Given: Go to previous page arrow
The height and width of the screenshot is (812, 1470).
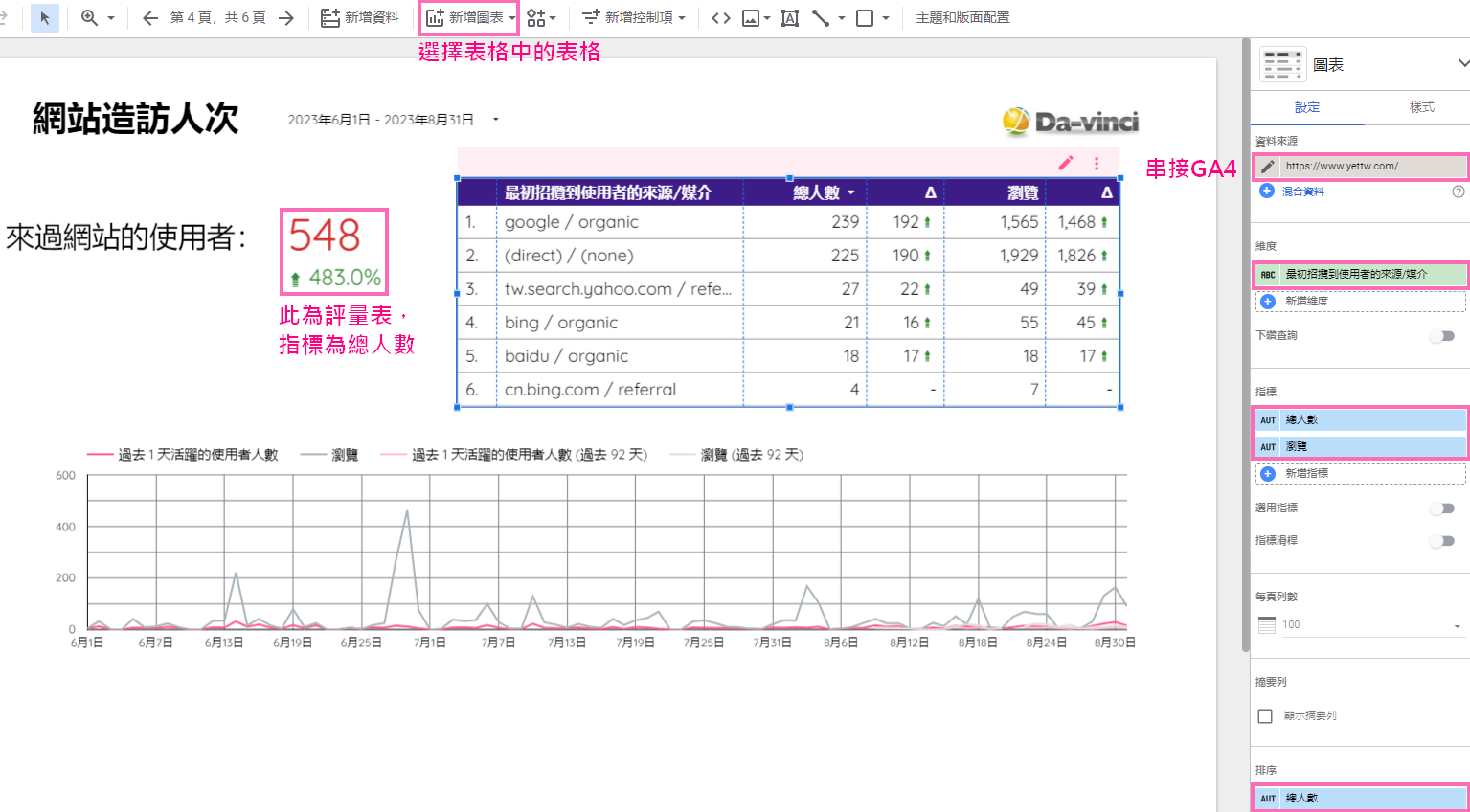Looking at the screenshot, I should pos(150,18).
